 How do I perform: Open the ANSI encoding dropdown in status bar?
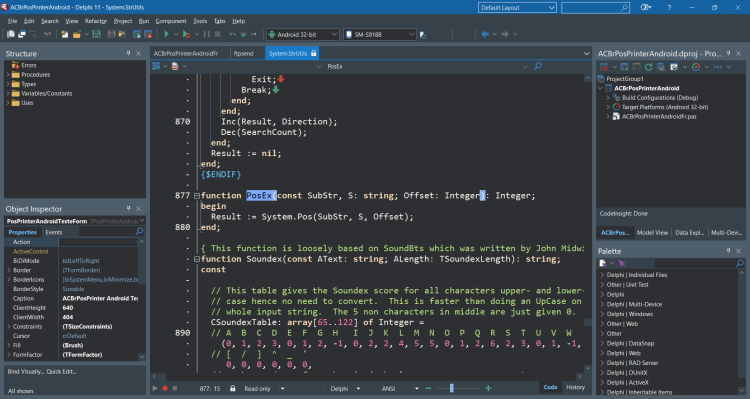click(417, 388)
